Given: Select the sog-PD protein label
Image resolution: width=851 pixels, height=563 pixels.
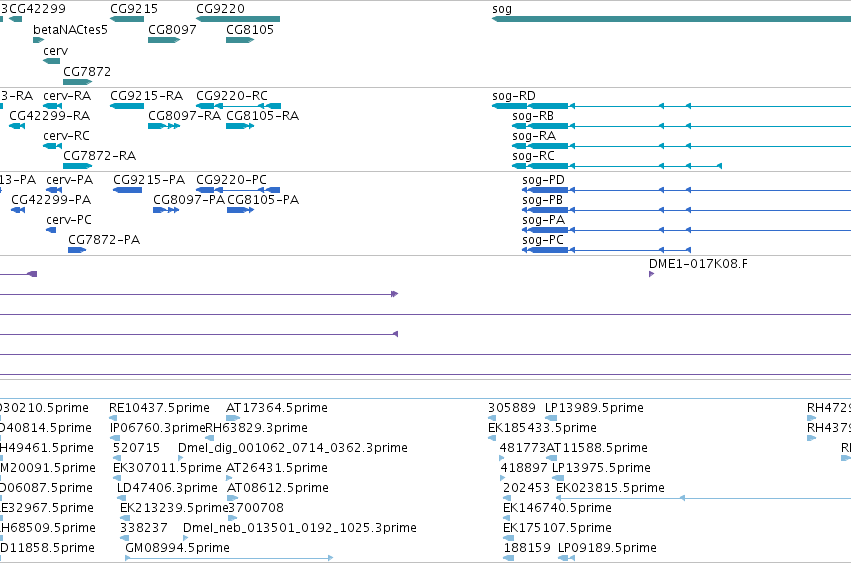Looking at the screenshot, I should pos(543,180).
